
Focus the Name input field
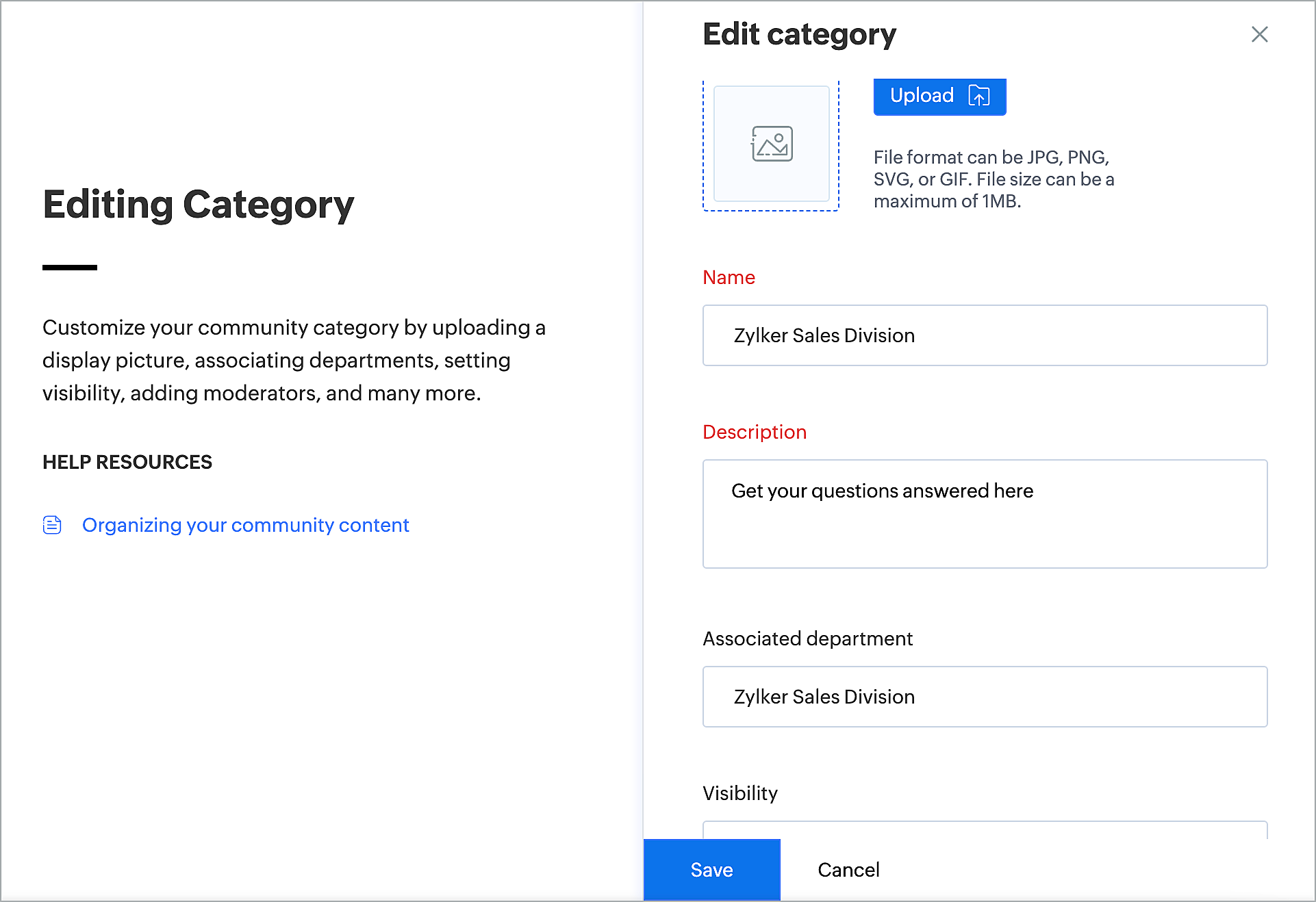tap(985, 335)
